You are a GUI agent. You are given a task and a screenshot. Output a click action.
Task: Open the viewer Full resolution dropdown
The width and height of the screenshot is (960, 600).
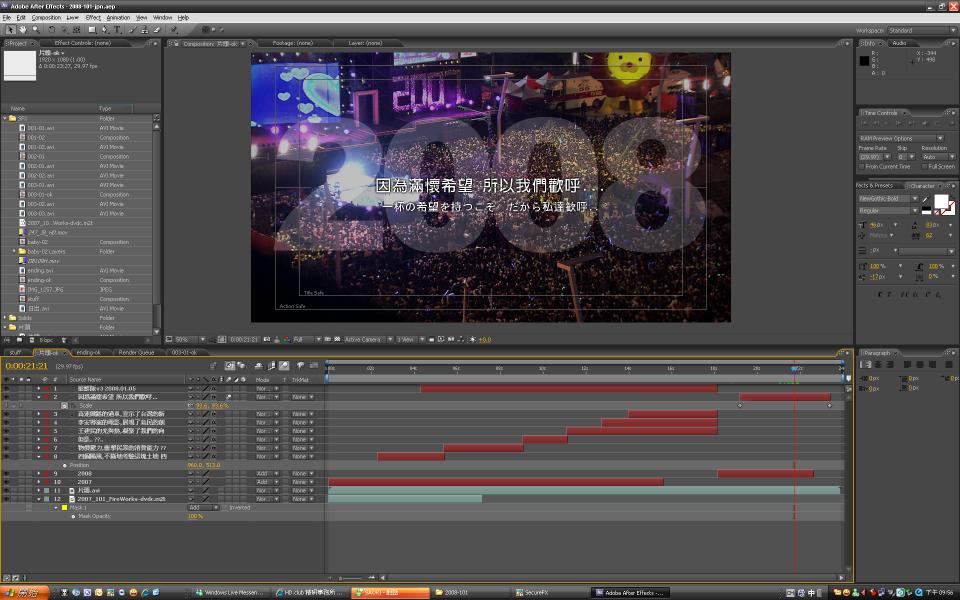tap(300, 339)
